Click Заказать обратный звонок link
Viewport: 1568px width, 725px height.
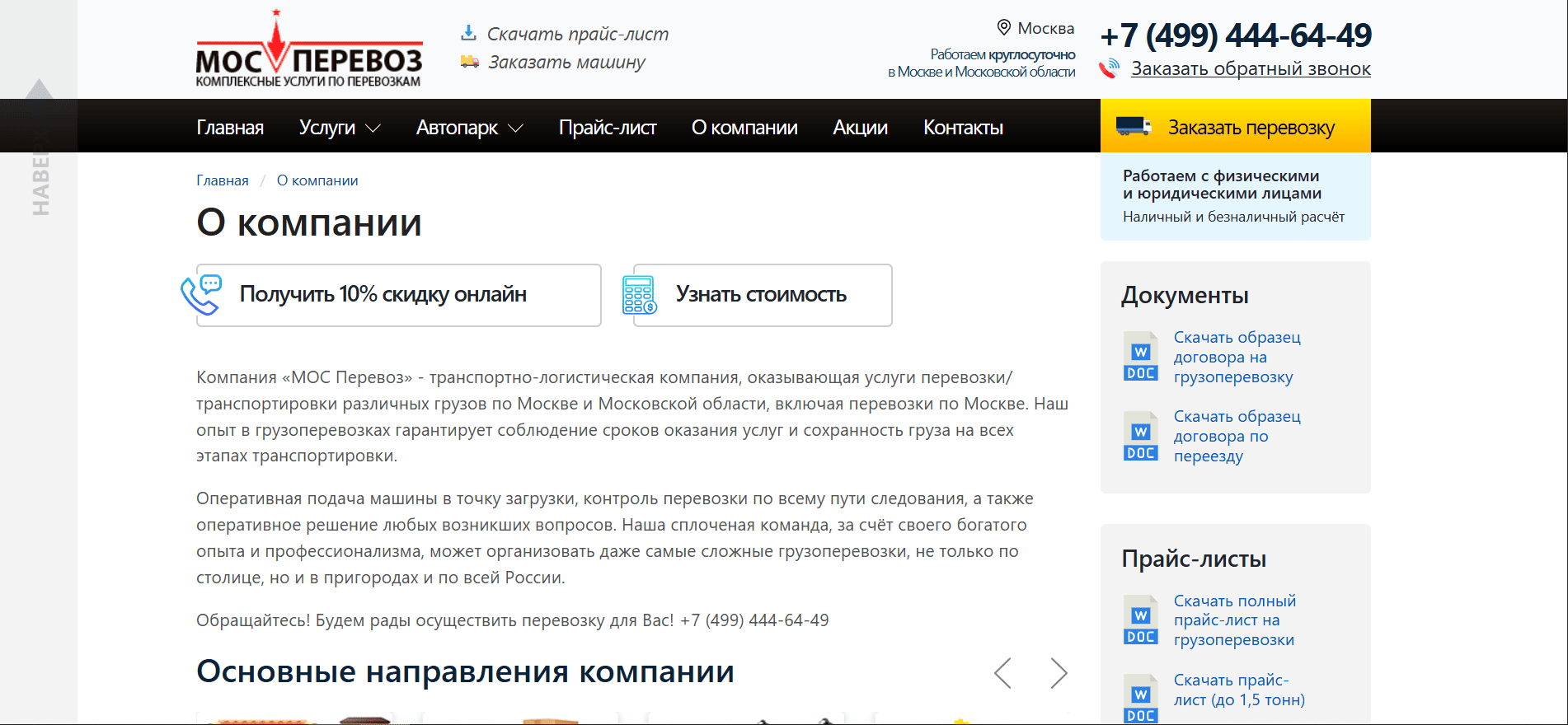pyautogui.click(x=1250, y=69)
